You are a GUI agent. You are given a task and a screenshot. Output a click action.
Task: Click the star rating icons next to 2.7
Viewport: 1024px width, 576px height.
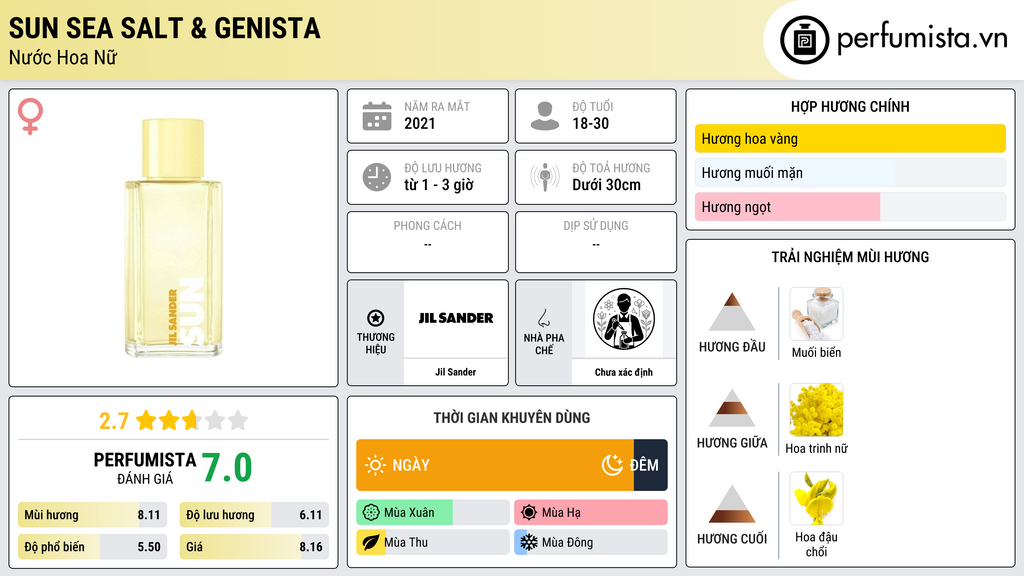point(192,420)
